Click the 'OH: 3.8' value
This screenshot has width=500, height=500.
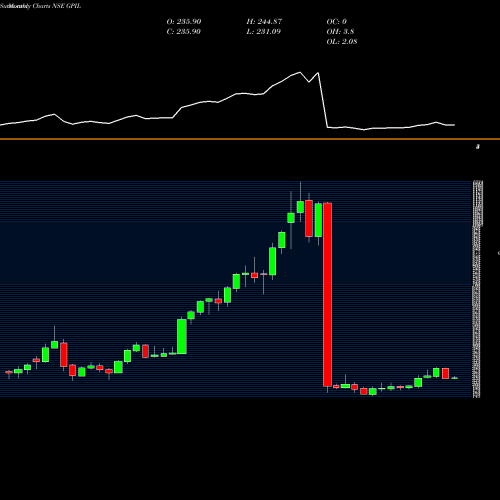coord(340,31)
